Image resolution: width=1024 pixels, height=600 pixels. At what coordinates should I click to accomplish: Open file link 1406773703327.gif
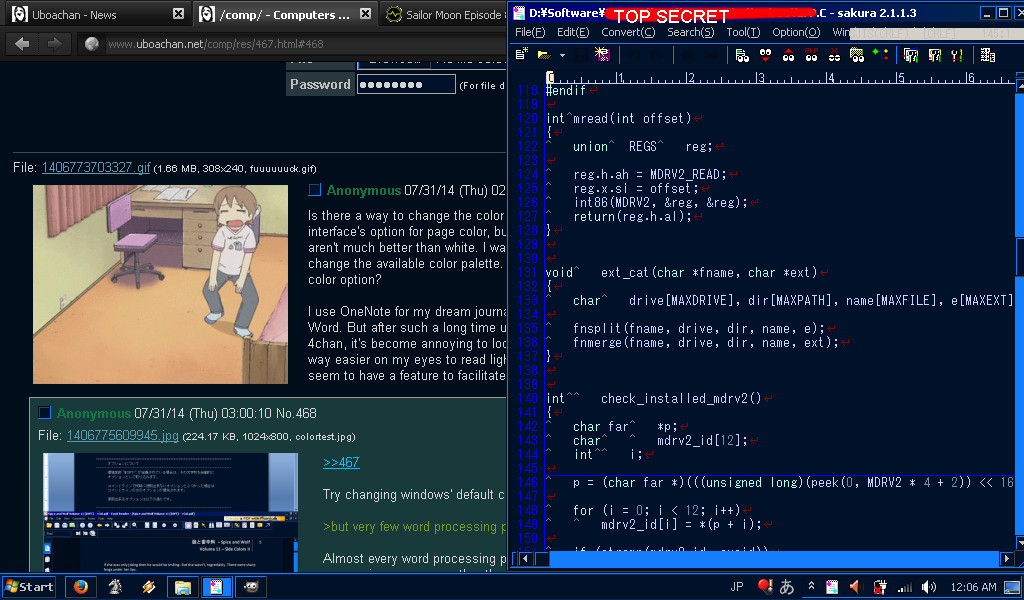(96, 168)
